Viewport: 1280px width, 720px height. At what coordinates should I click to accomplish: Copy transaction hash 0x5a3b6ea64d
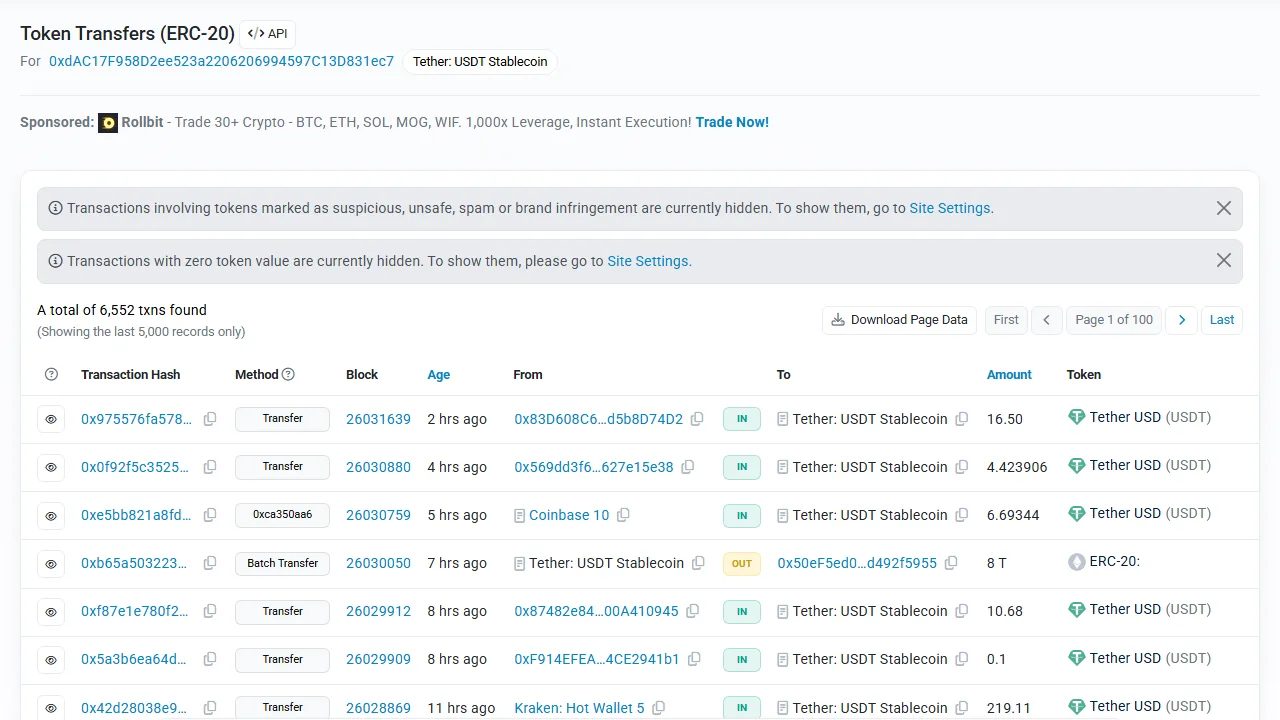pos(210,659)
